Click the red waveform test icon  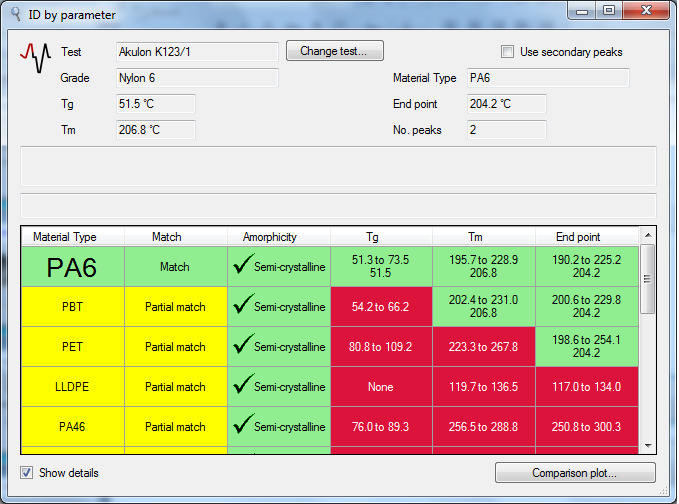35,58
